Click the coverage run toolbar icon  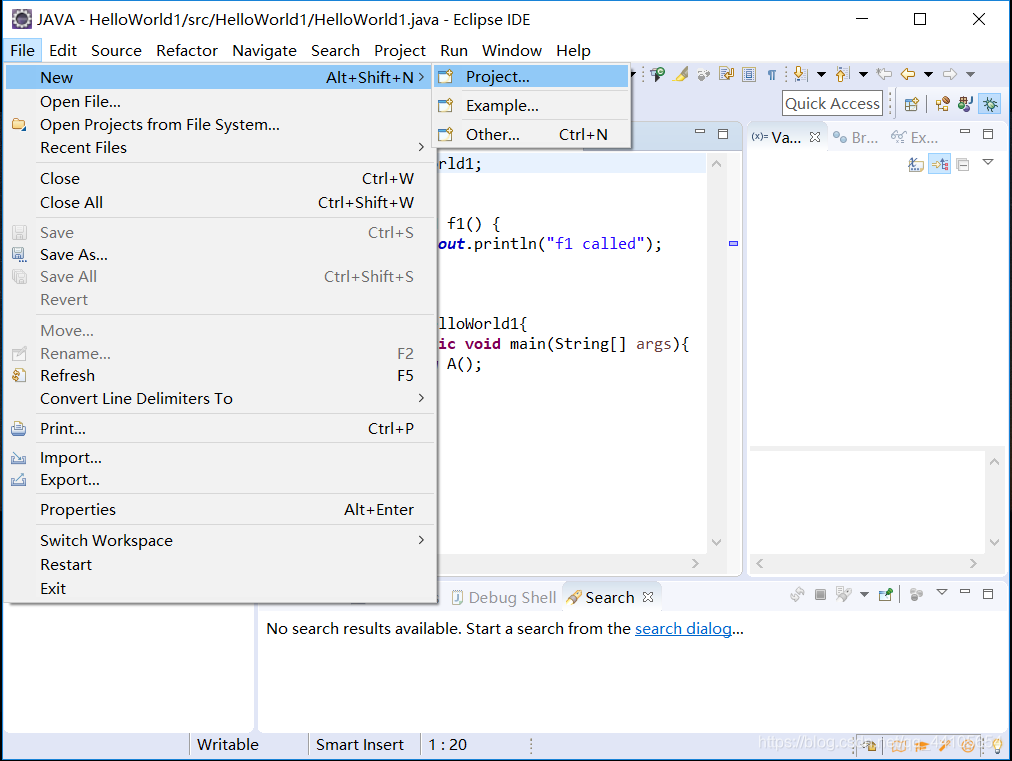coord(657,75)
